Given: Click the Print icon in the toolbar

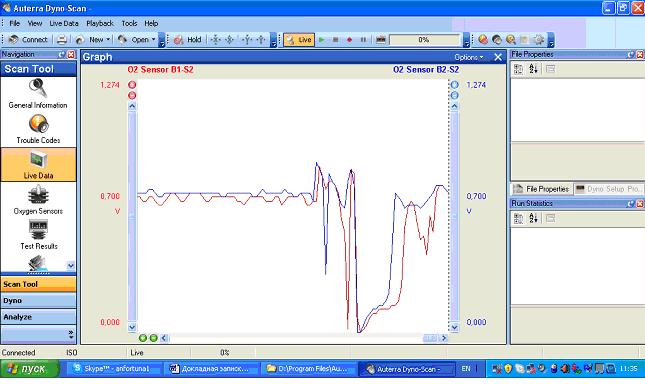Looking at the screenshot, I should (62, 39).
